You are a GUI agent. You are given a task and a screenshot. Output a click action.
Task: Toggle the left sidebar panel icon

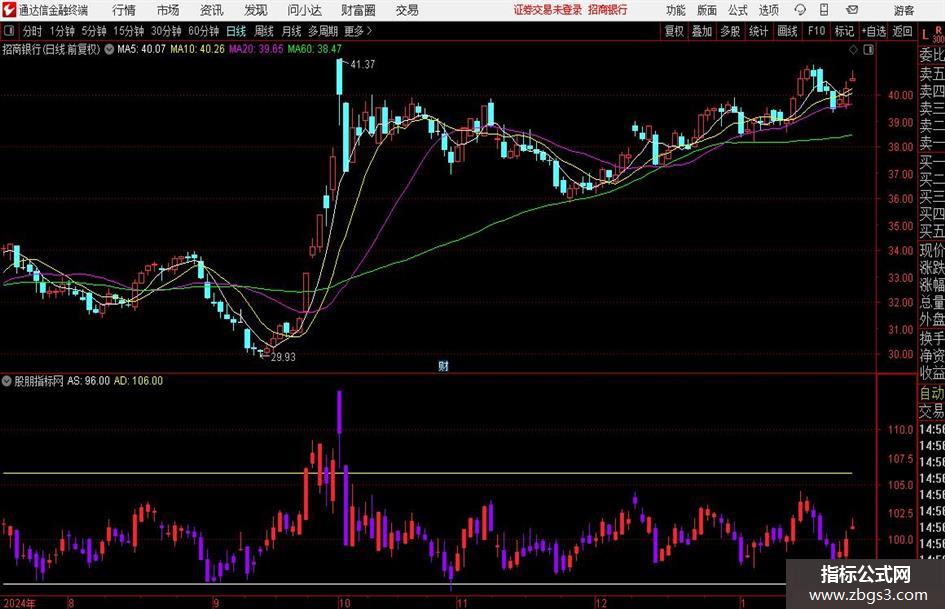click(8, 31)
